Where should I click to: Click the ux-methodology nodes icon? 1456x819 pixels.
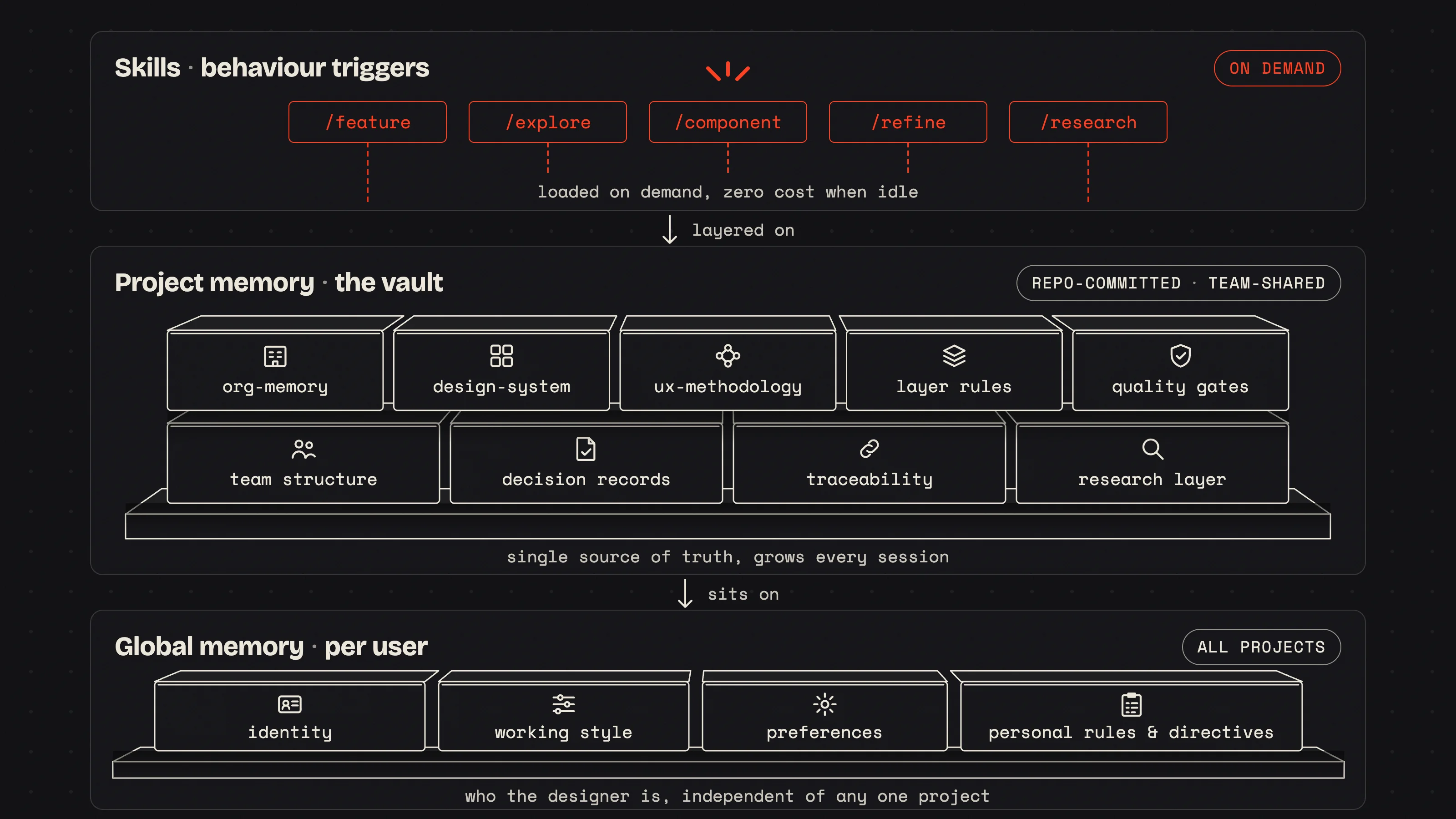tap(728, 356)
